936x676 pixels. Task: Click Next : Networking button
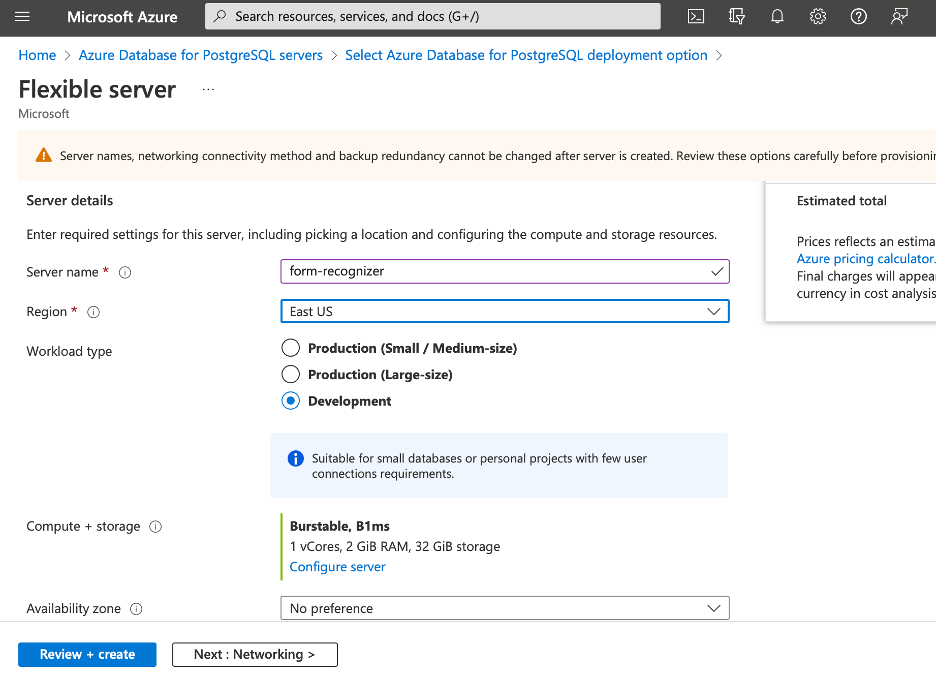(255, 655)
